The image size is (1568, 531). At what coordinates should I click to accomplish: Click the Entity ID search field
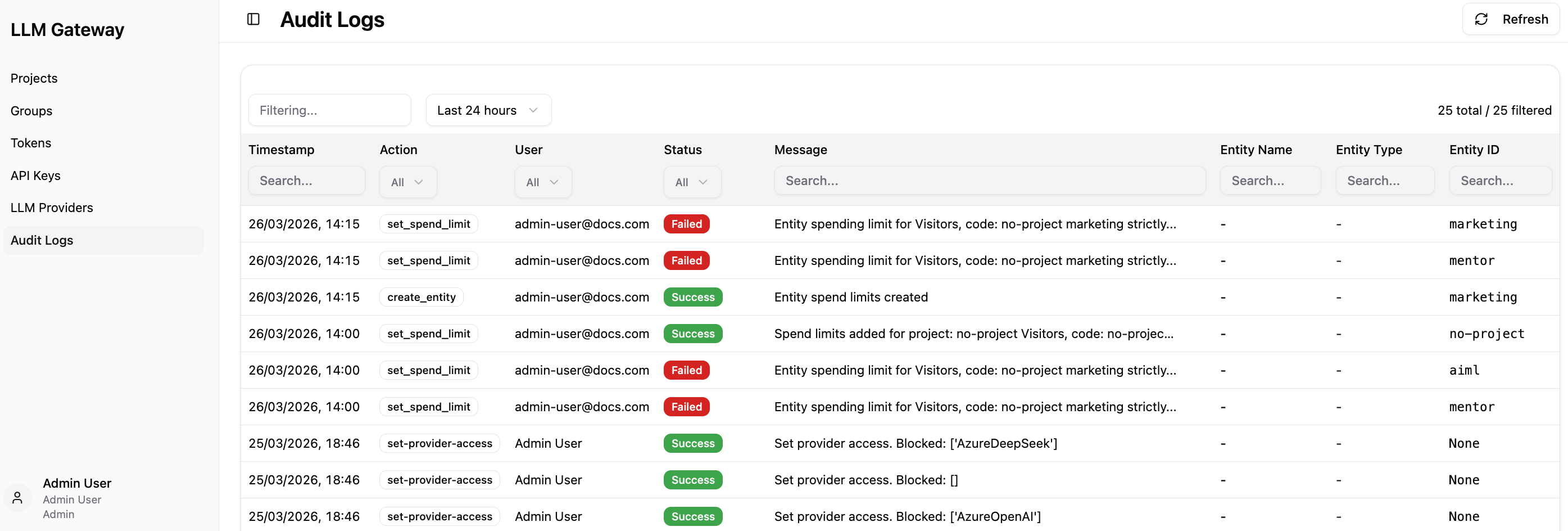(1501, 181)
